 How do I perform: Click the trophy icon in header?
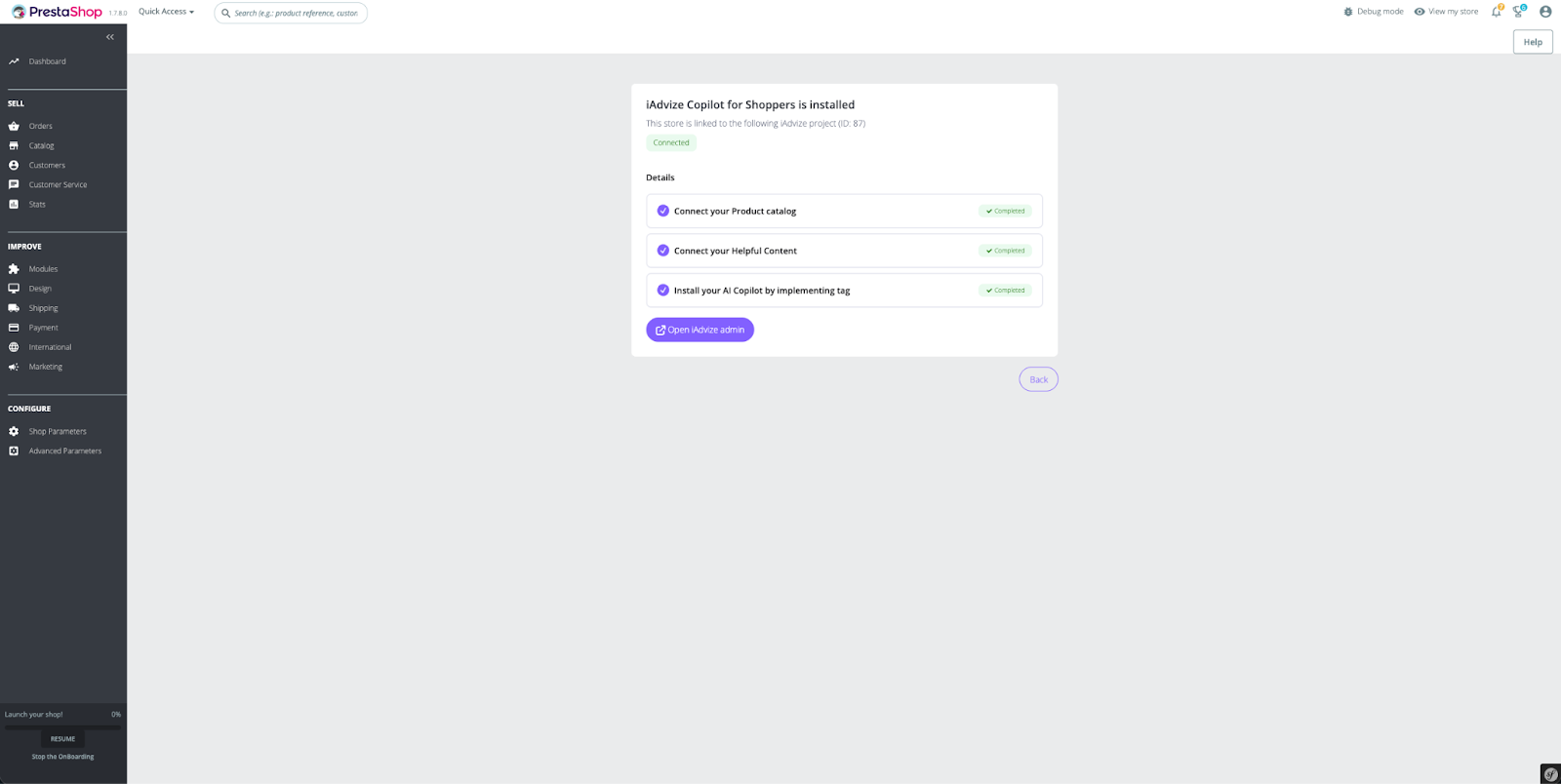1518,12
